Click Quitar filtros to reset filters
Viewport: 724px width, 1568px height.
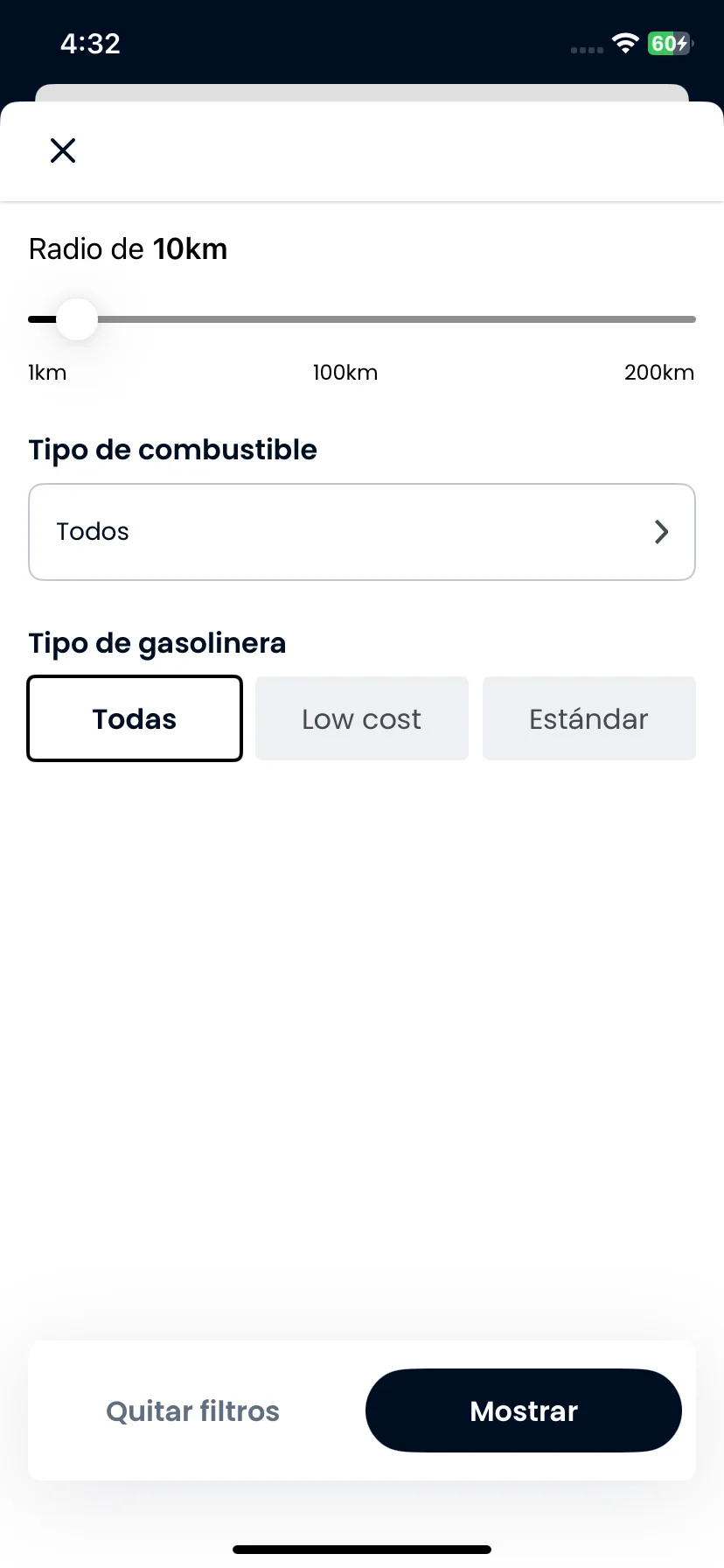tap(192, 1410)
